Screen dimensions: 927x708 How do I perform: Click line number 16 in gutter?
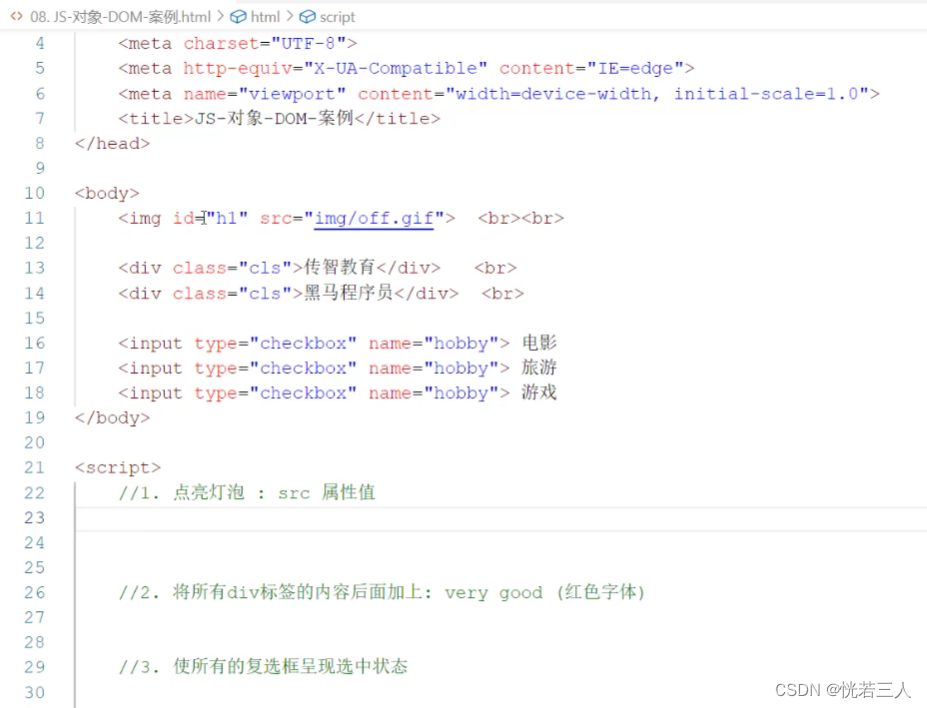tap(34, 343)
